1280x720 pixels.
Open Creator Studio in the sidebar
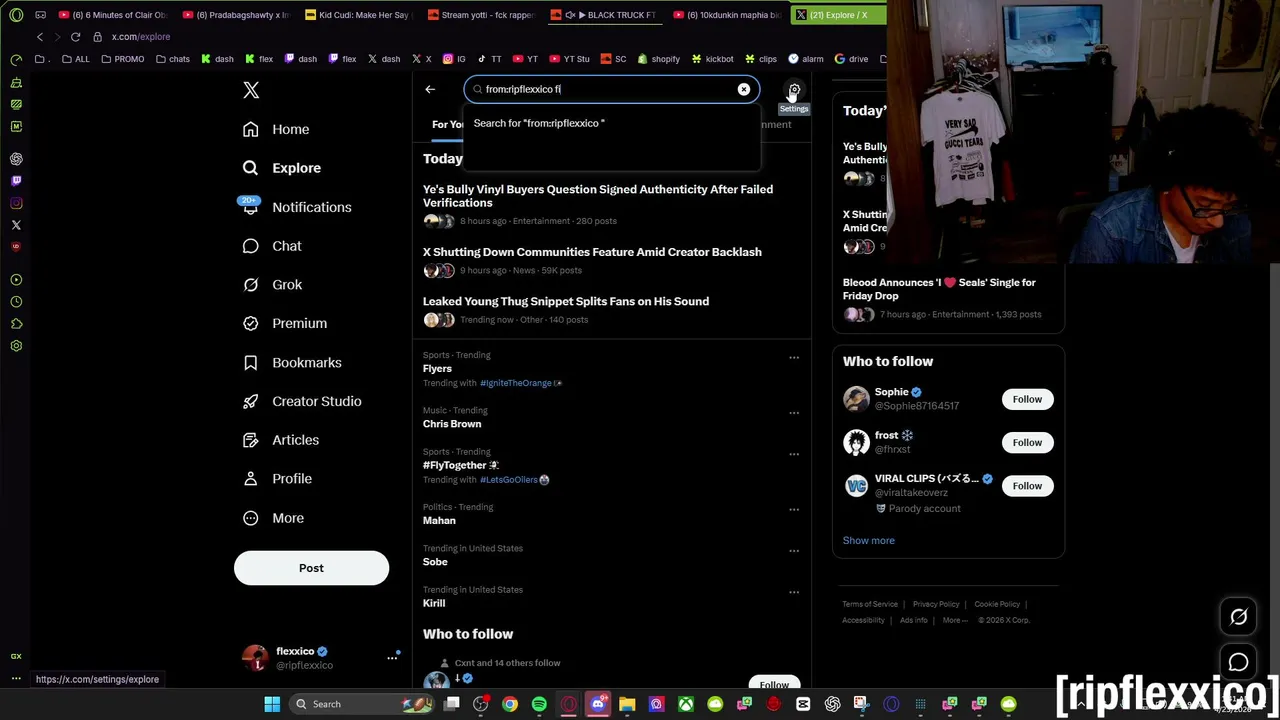coord(302,401)
